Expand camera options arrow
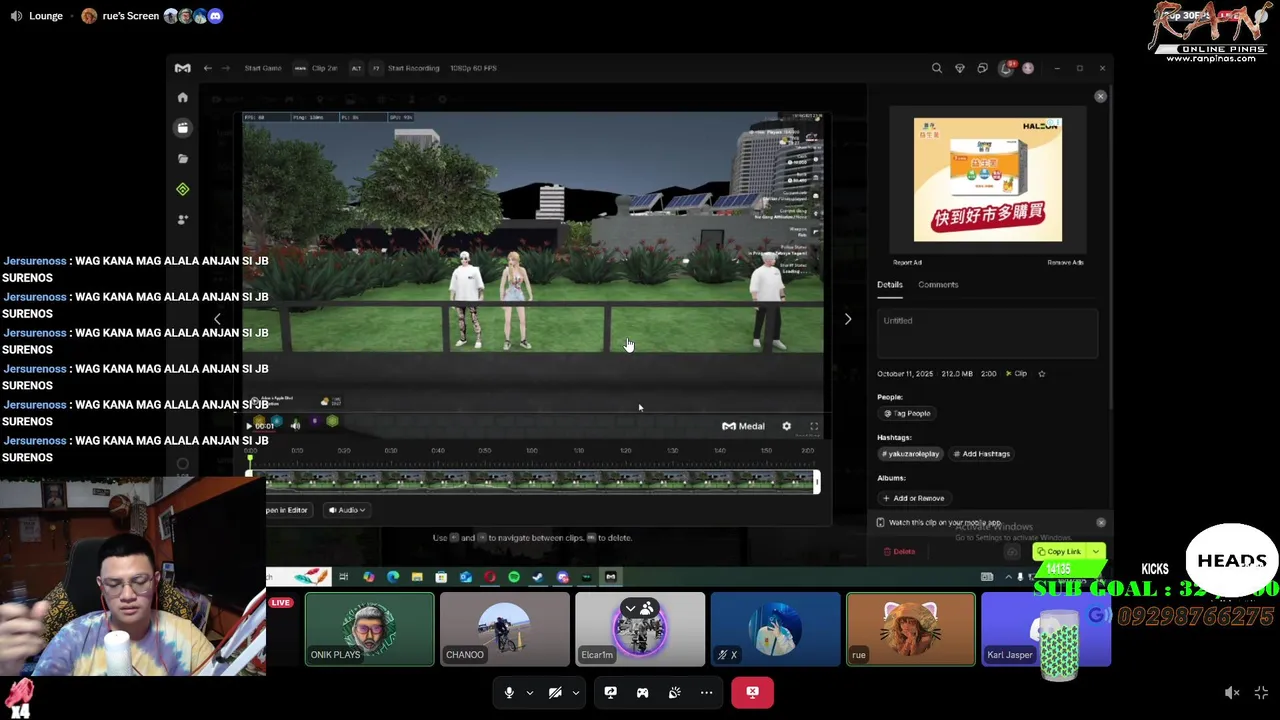The width and height of the screenshot is (1280, 720). [576, 692]
